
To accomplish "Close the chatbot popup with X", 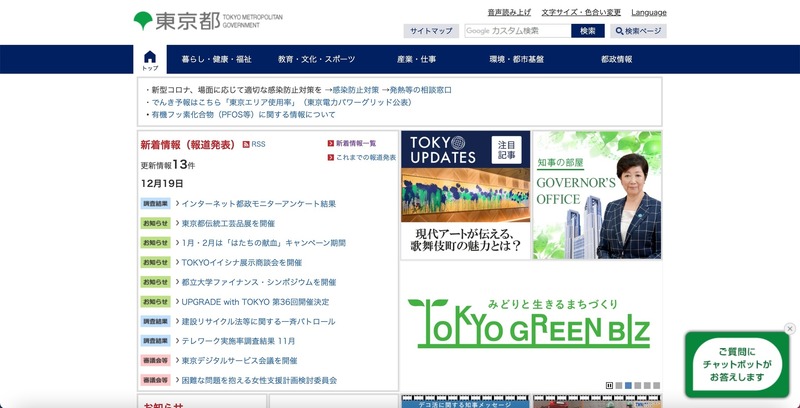I will click(x=789, y=329).
